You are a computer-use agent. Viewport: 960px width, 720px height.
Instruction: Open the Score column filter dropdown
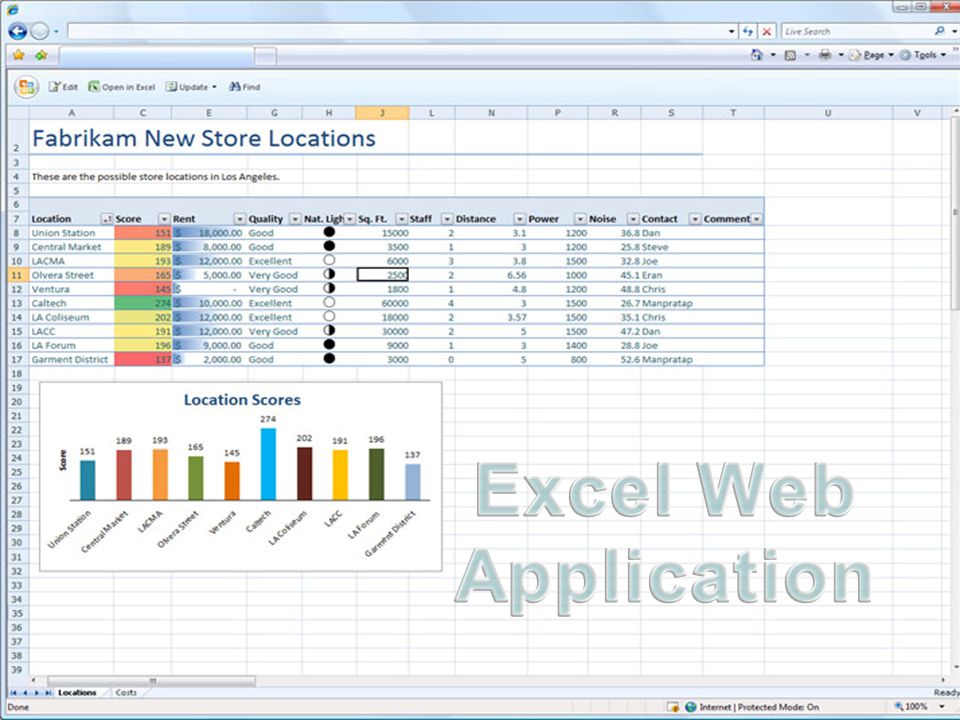pyautogui.click(x=164, y=219)
